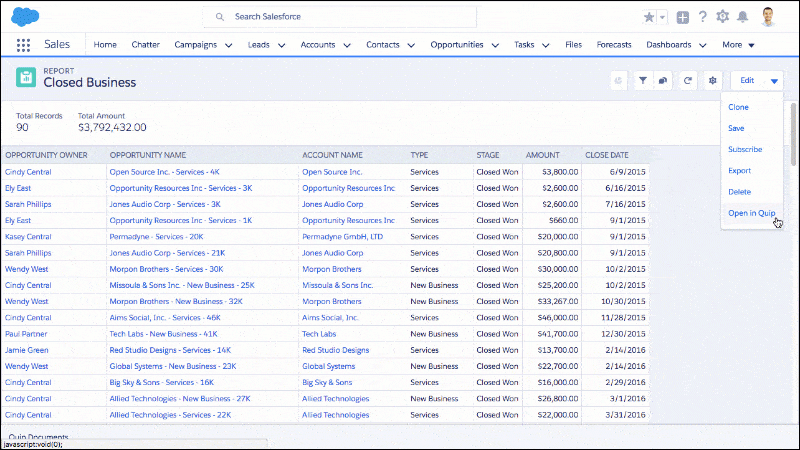
Task: Open the report settings gear icon
Action: pos(713,80)
